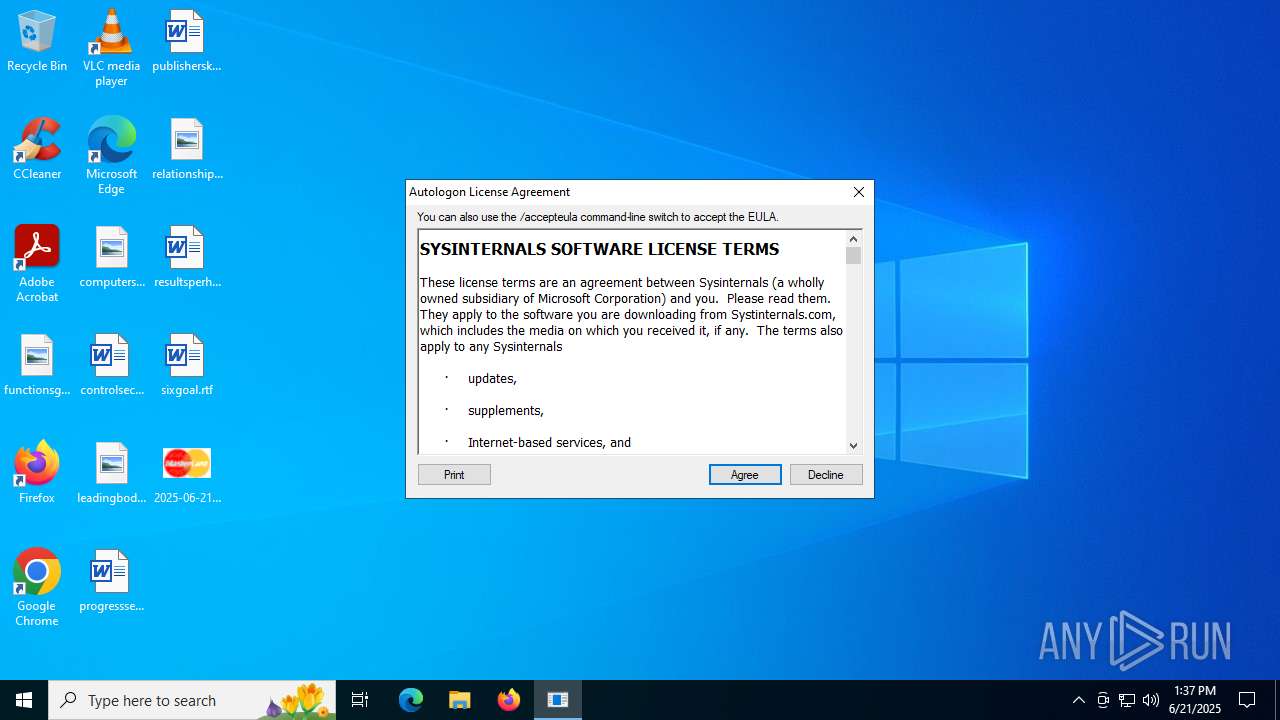Screen dimensions: 1280x720
Task: Click the license scrollbar thumb
Action: tap(853, 255)
